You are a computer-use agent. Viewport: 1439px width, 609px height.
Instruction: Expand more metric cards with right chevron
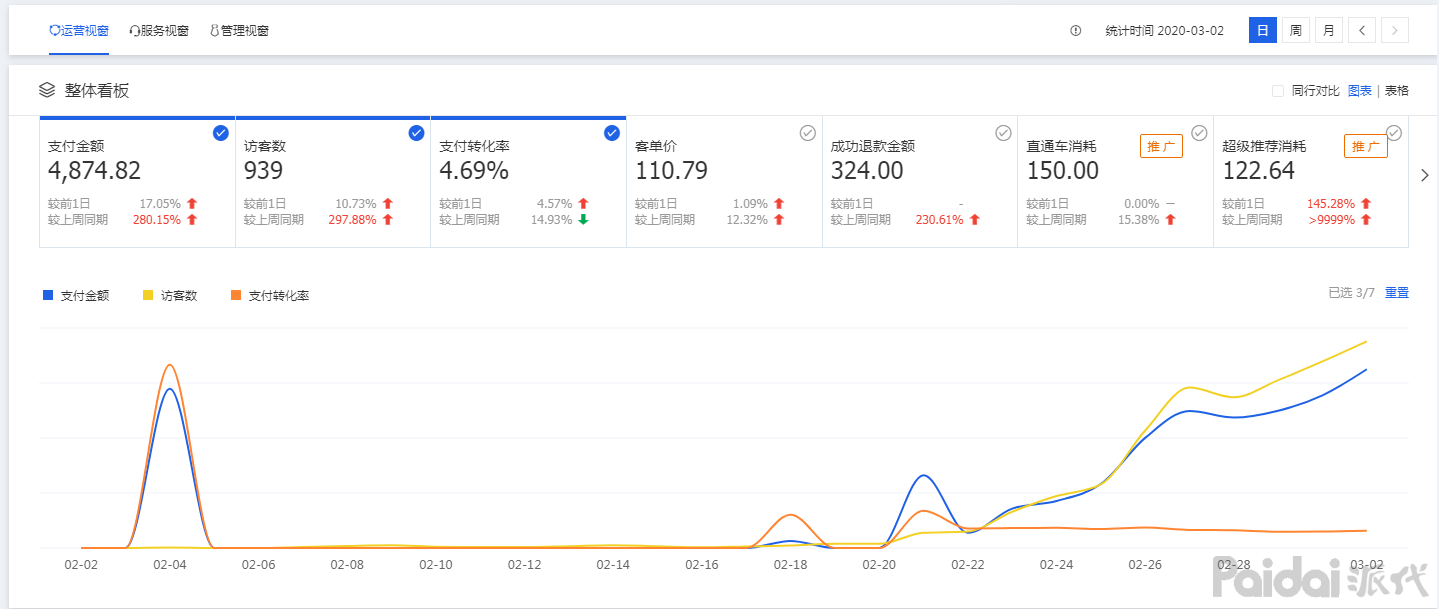1425,176
